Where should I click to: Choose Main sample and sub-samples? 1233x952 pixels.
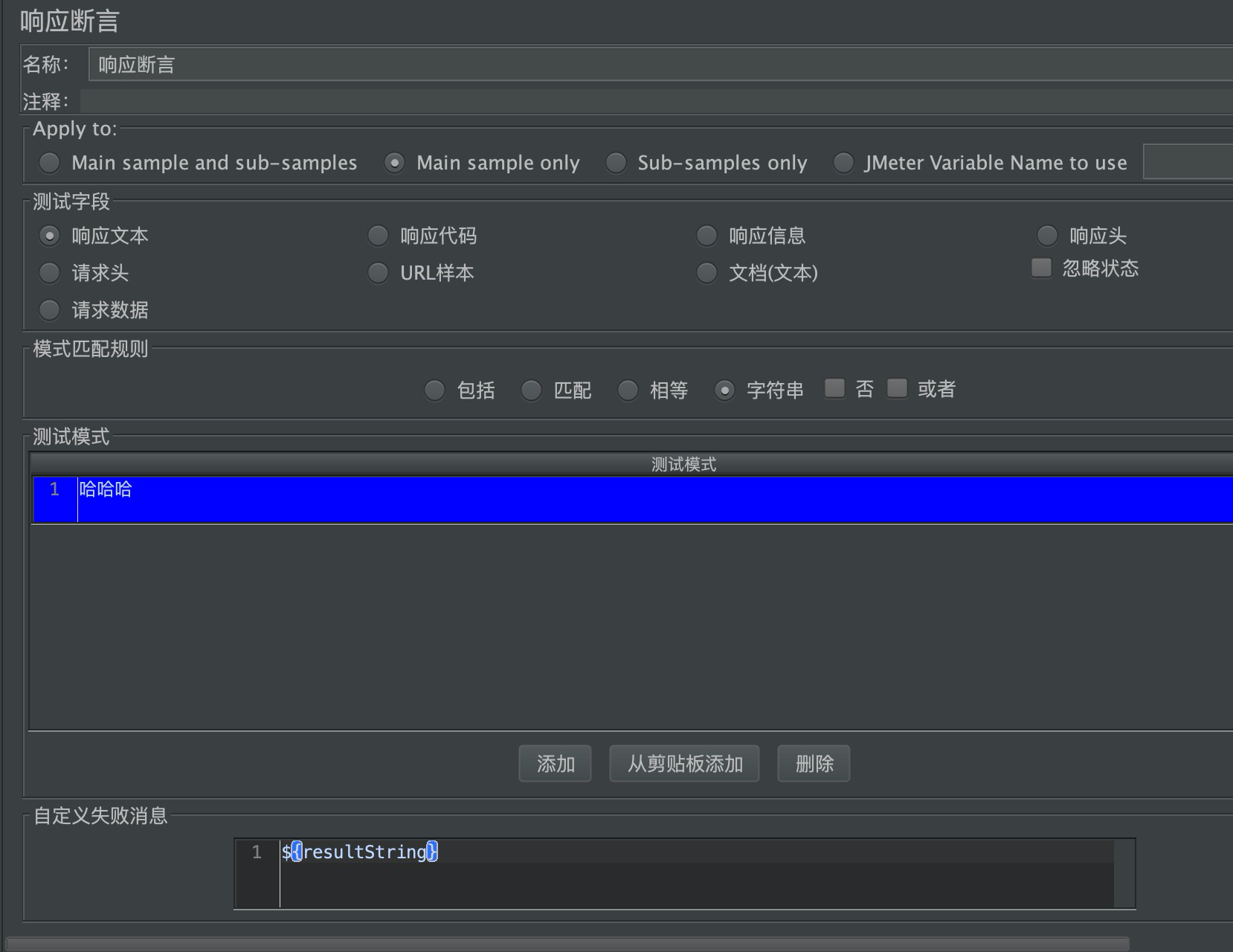point(49,163)
